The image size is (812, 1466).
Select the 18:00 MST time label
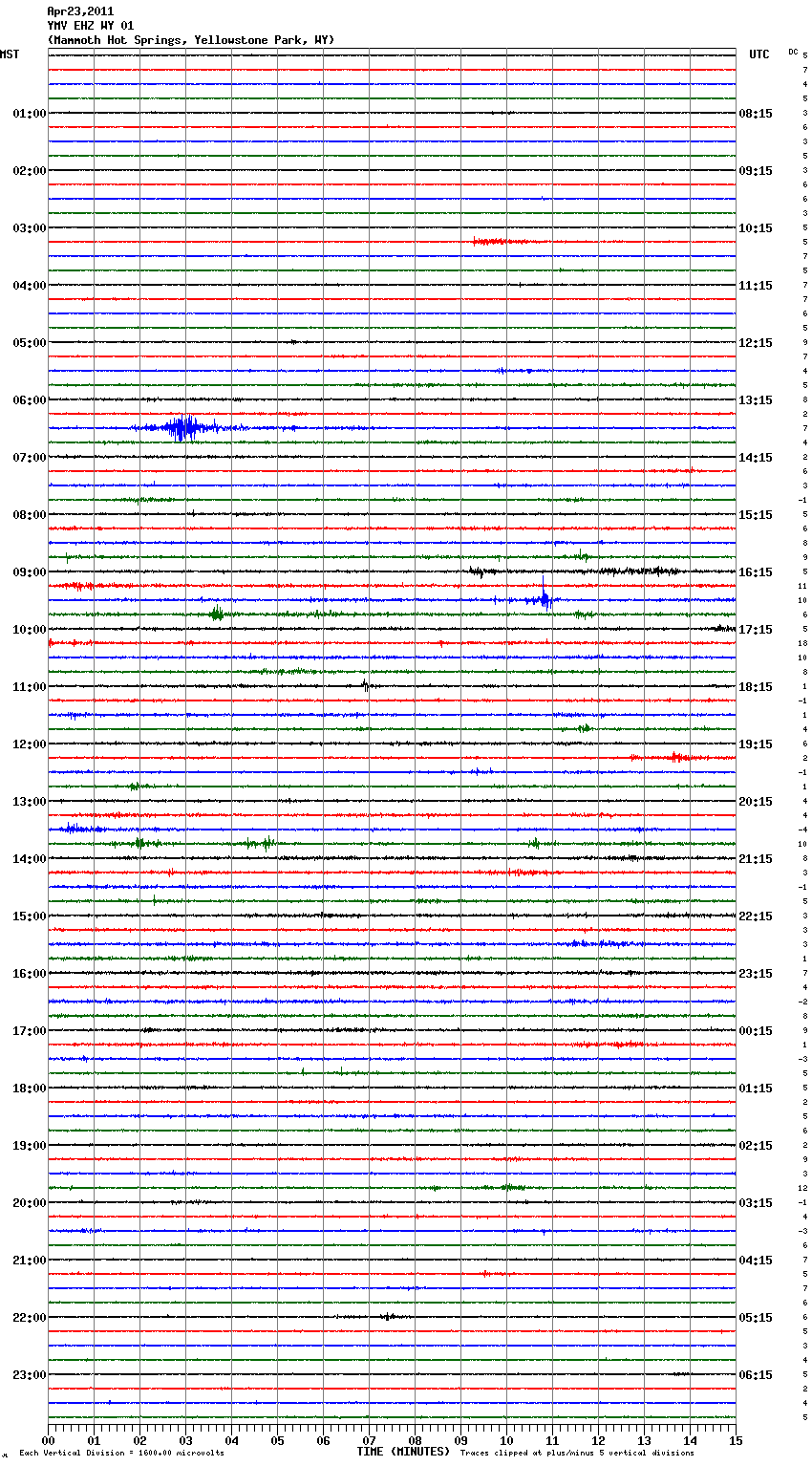[x=30, y=1089]
